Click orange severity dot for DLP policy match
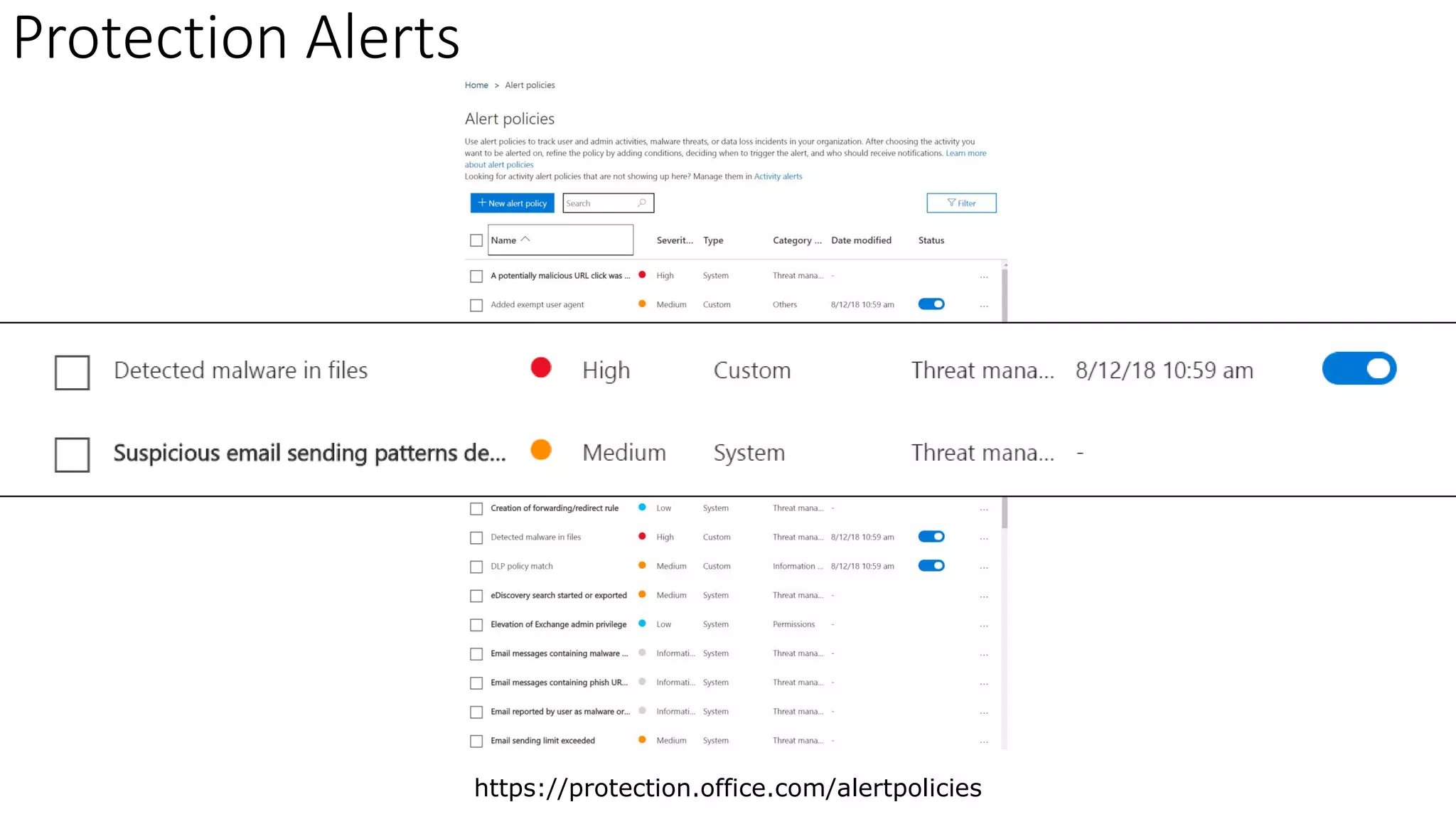This screenshot has height=819, width=1456. (x=642, y=566)
